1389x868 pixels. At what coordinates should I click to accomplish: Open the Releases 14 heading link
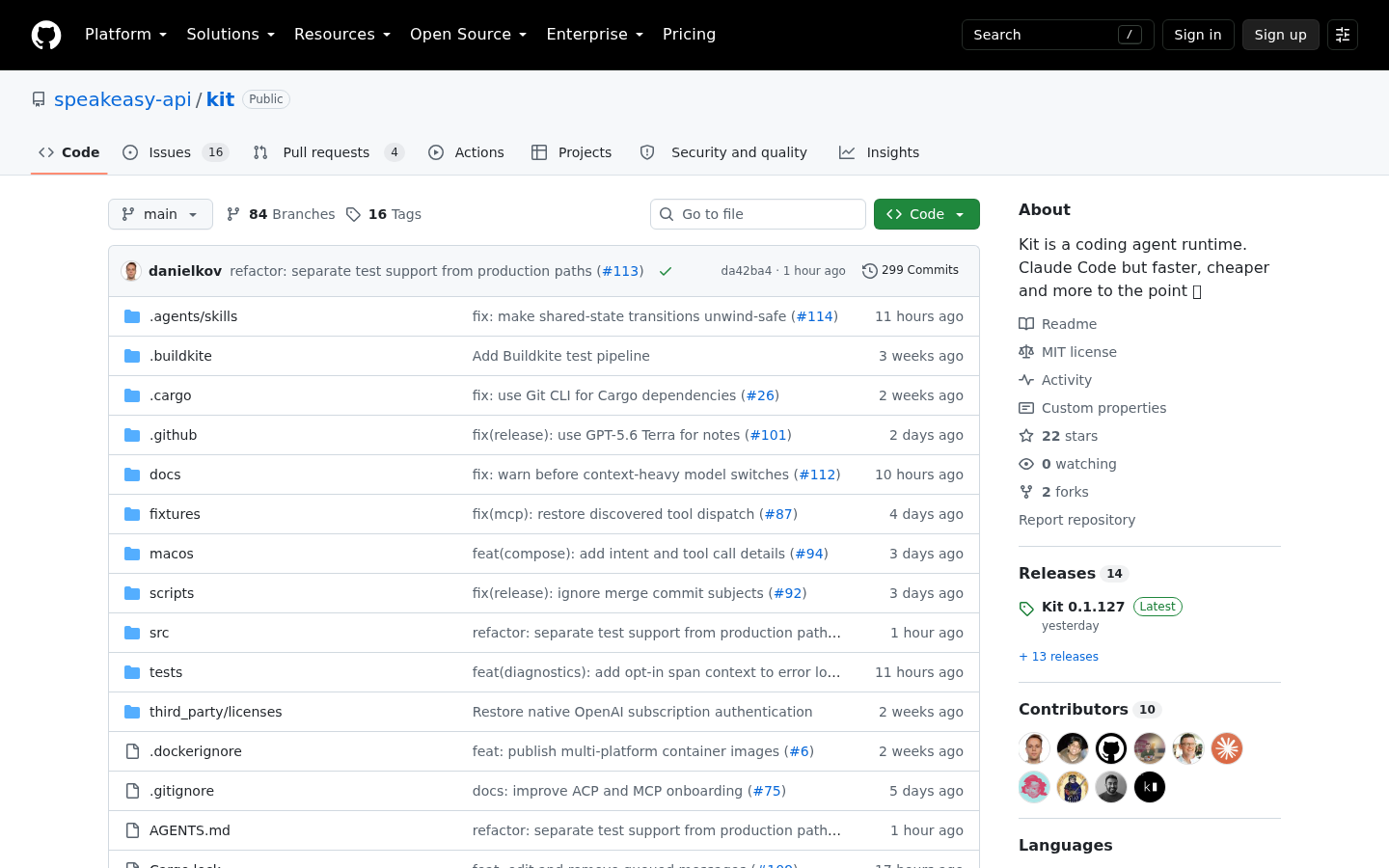click(x=1074, y=573)
